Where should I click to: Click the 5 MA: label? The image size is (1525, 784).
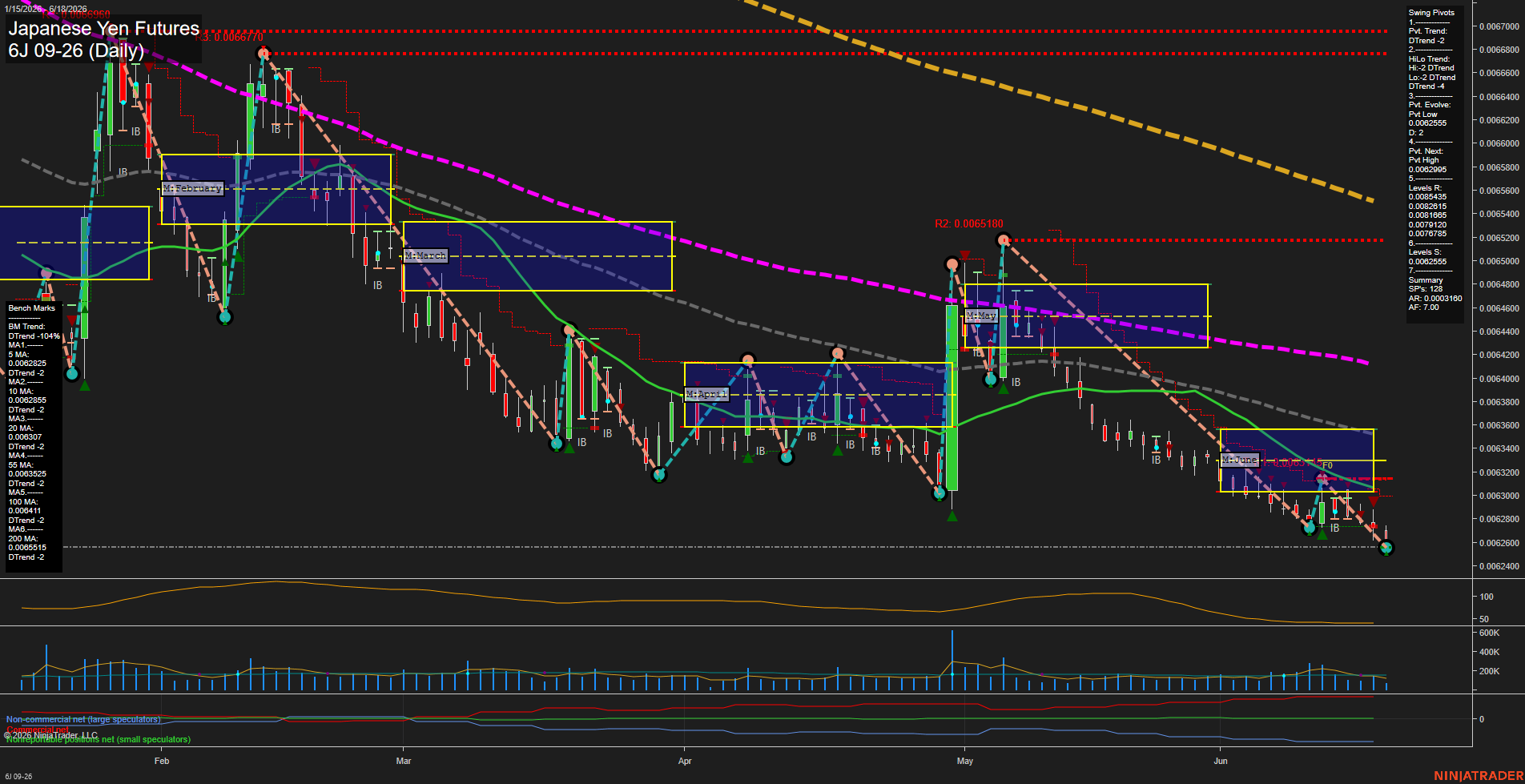coord(19,355)
